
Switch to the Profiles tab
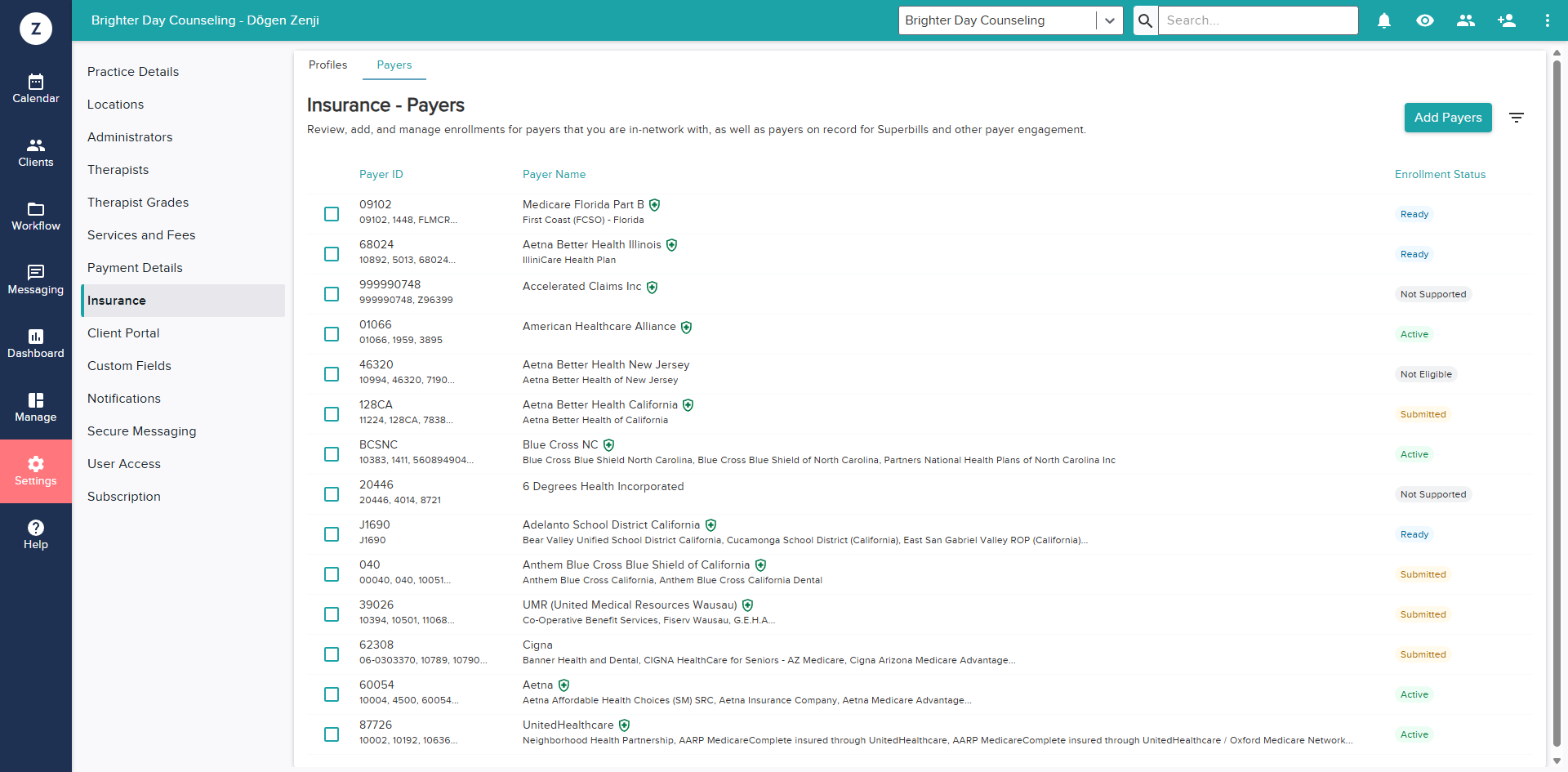[x=327, y=65]
